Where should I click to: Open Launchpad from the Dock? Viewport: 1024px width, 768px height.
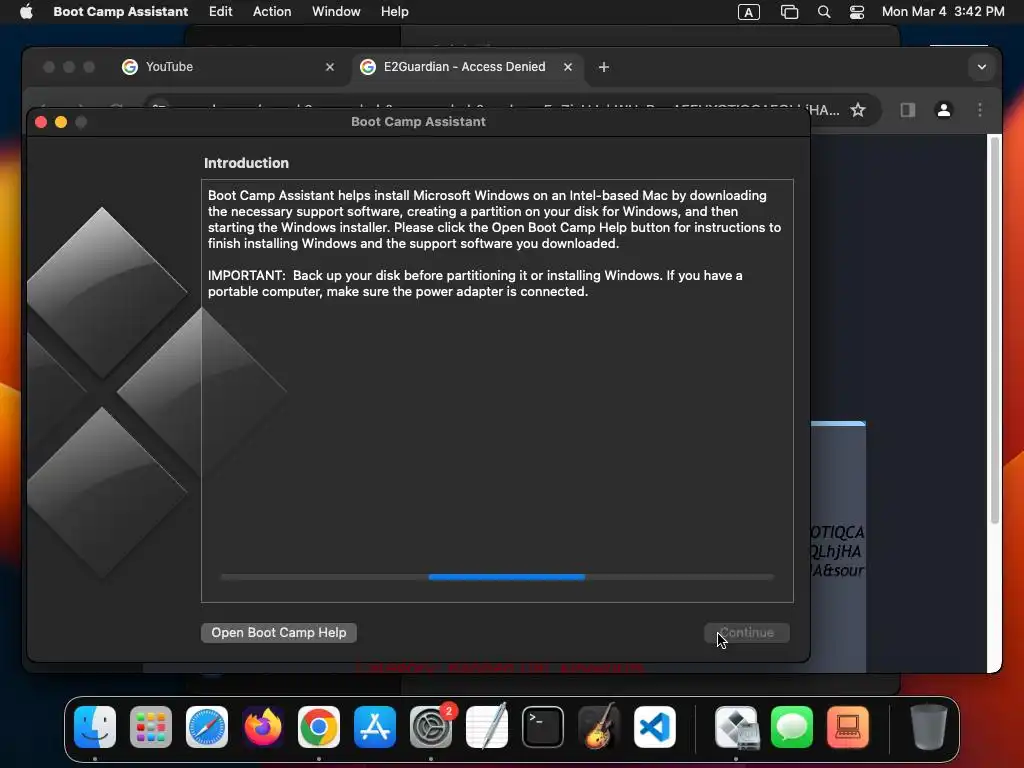point(151,727)
